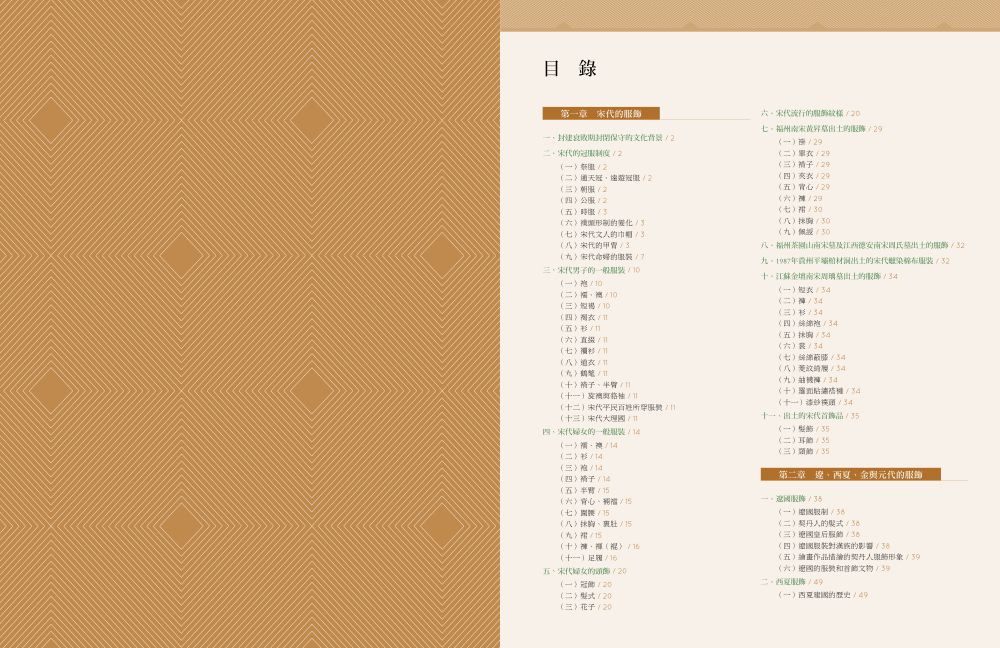1000x648 pixels.
Task: Click sub-entry (三)頸飾 / 35
Action: click(804, 452)
